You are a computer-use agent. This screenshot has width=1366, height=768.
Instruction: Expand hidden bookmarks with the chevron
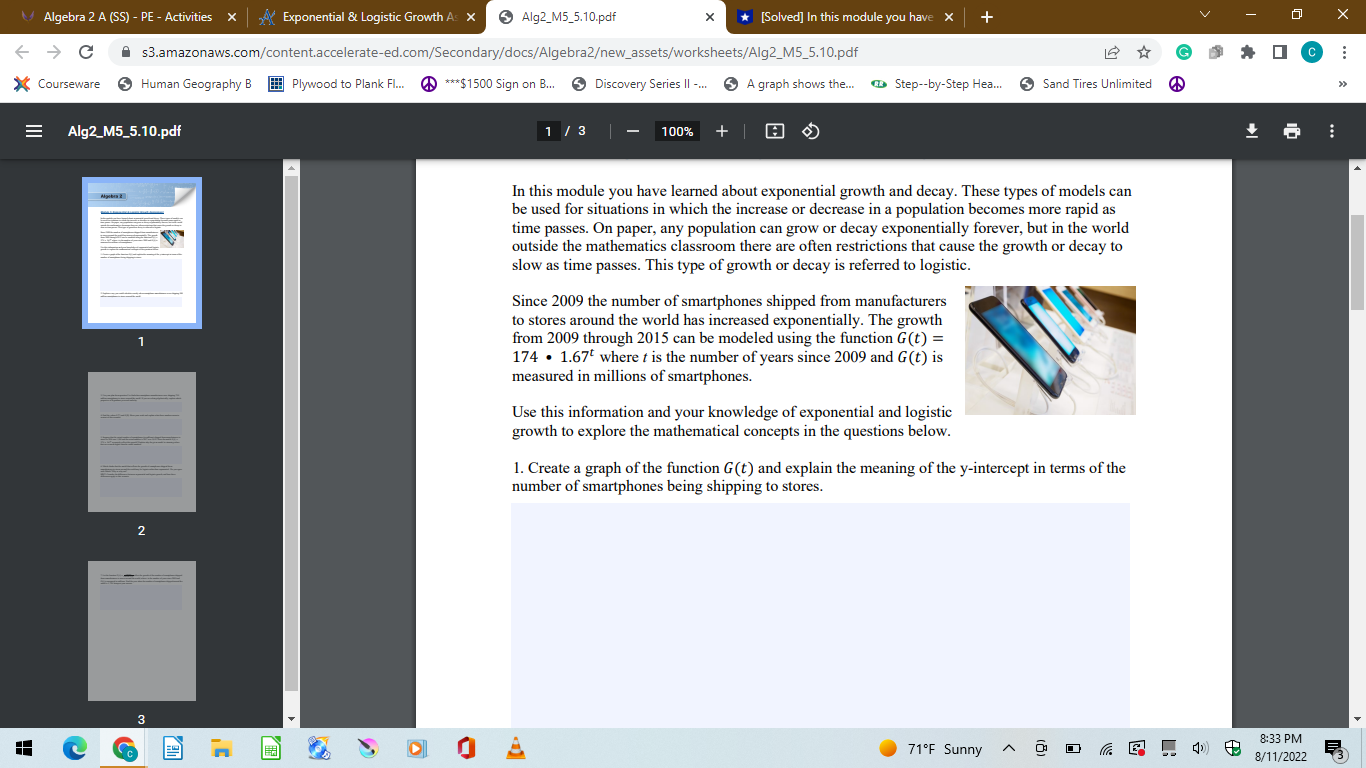(1344, 84)
